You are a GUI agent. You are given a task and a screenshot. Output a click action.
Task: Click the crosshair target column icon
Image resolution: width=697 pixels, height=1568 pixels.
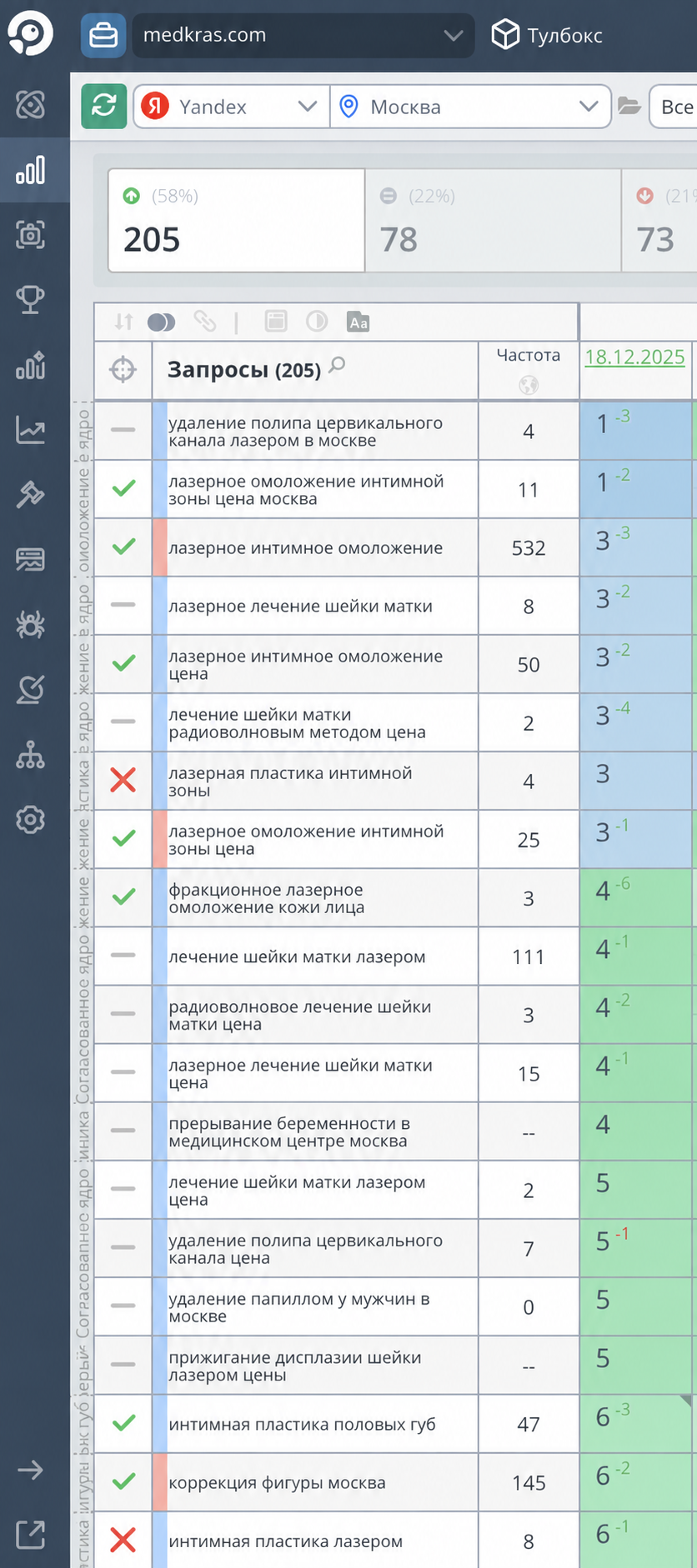(x=123, y=369)
